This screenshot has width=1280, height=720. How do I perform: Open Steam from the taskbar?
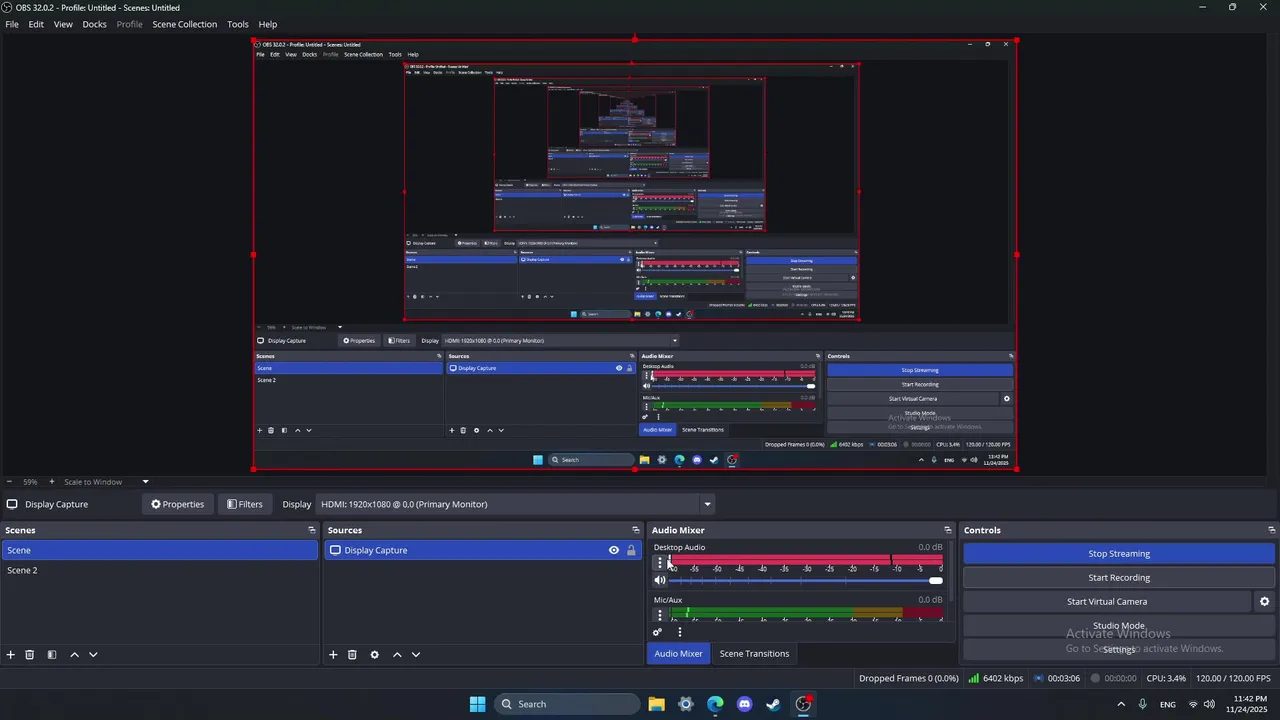773,704
